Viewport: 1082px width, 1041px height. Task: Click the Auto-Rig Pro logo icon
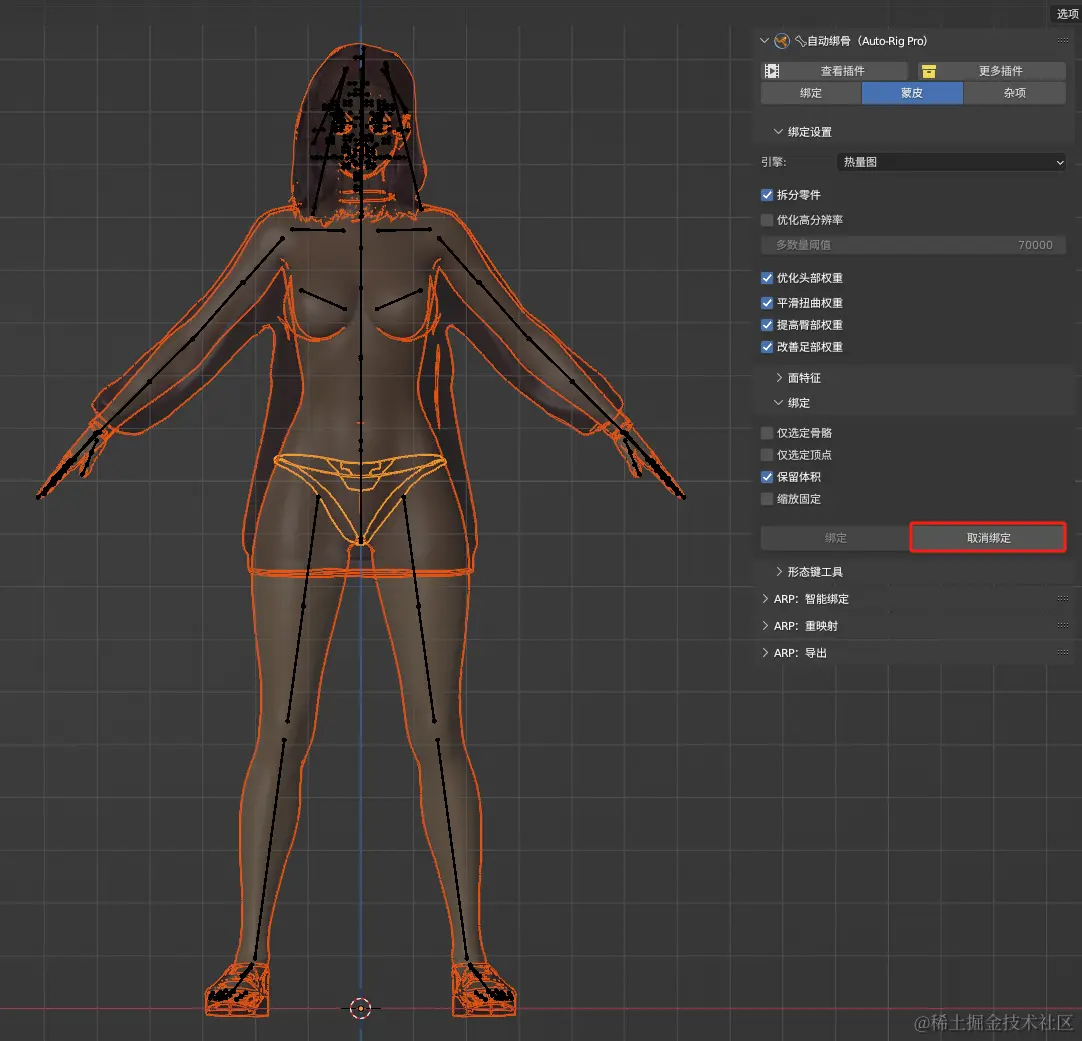tap(782, 41)
